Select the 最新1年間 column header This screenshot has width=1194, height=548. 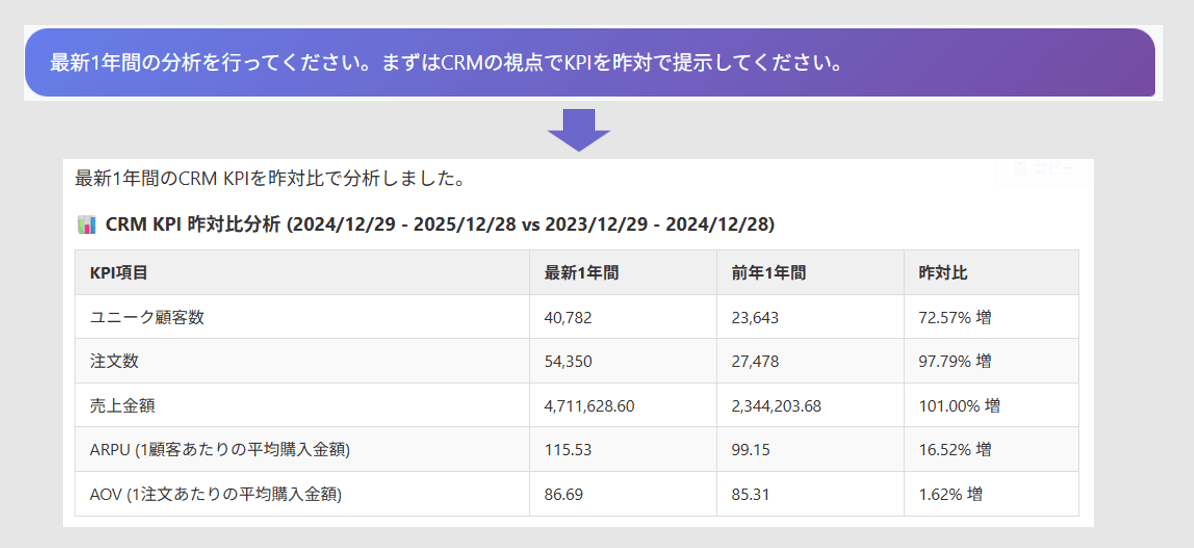tap(581, 273)
